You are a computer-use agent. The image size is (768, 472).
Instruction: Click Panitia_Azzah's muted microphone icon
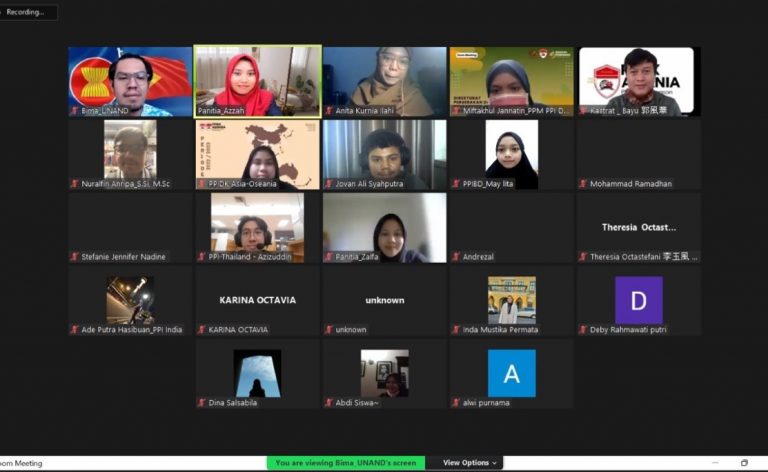pos(201,111)
